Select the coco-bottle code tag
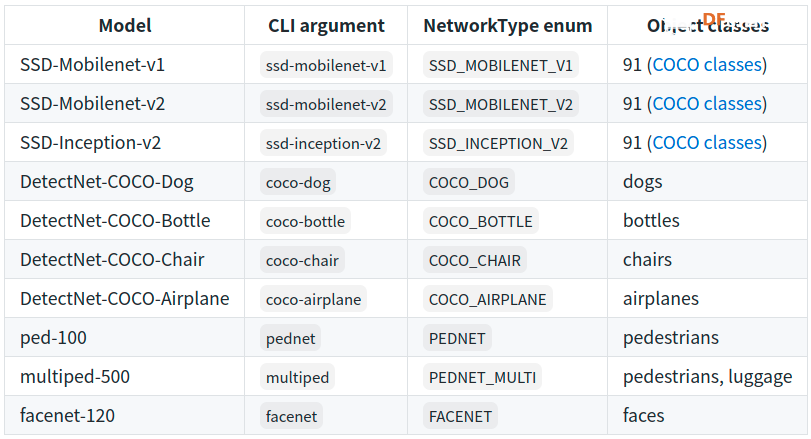Image resolution: width=811 pixels, height=439 pixels. coord(305,221)
